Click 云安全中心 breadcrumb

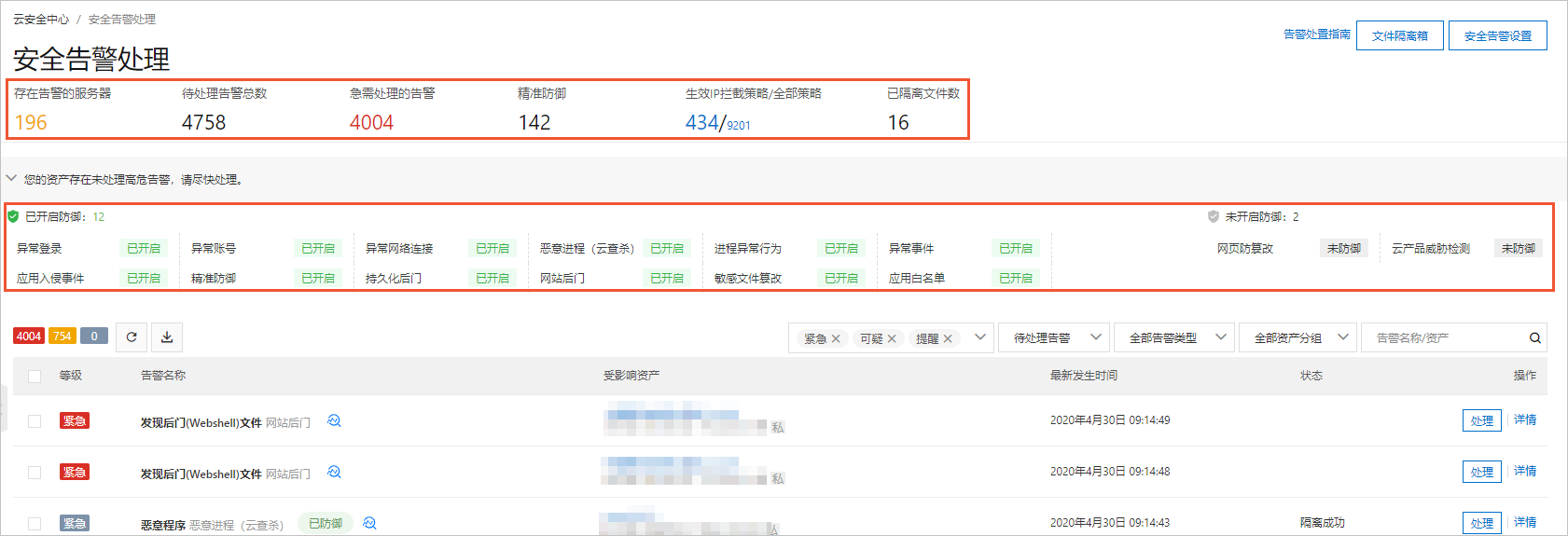41,20
